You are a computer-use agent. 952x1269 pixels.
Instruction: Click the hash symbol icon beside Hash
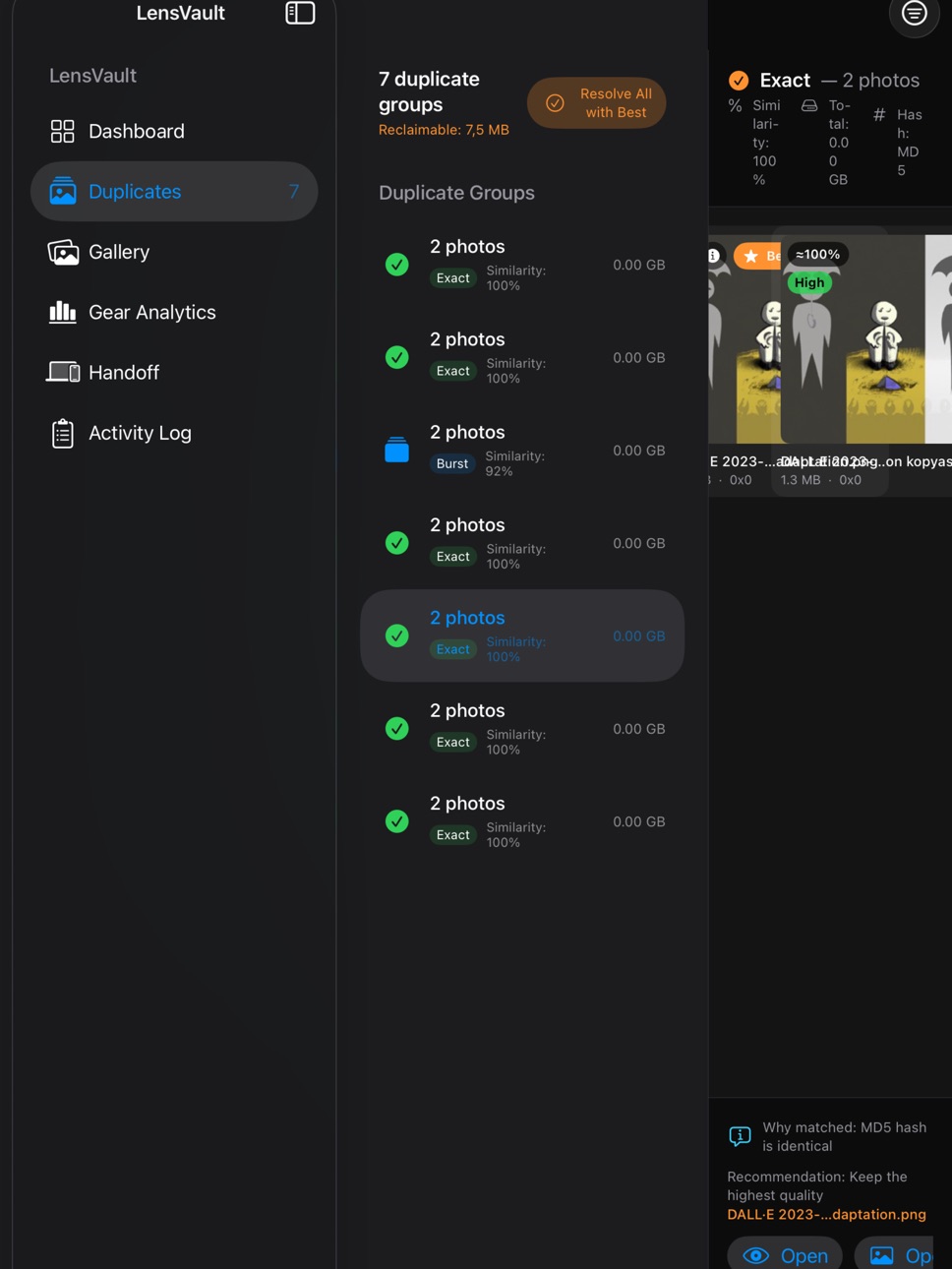(x=879, y=114)
